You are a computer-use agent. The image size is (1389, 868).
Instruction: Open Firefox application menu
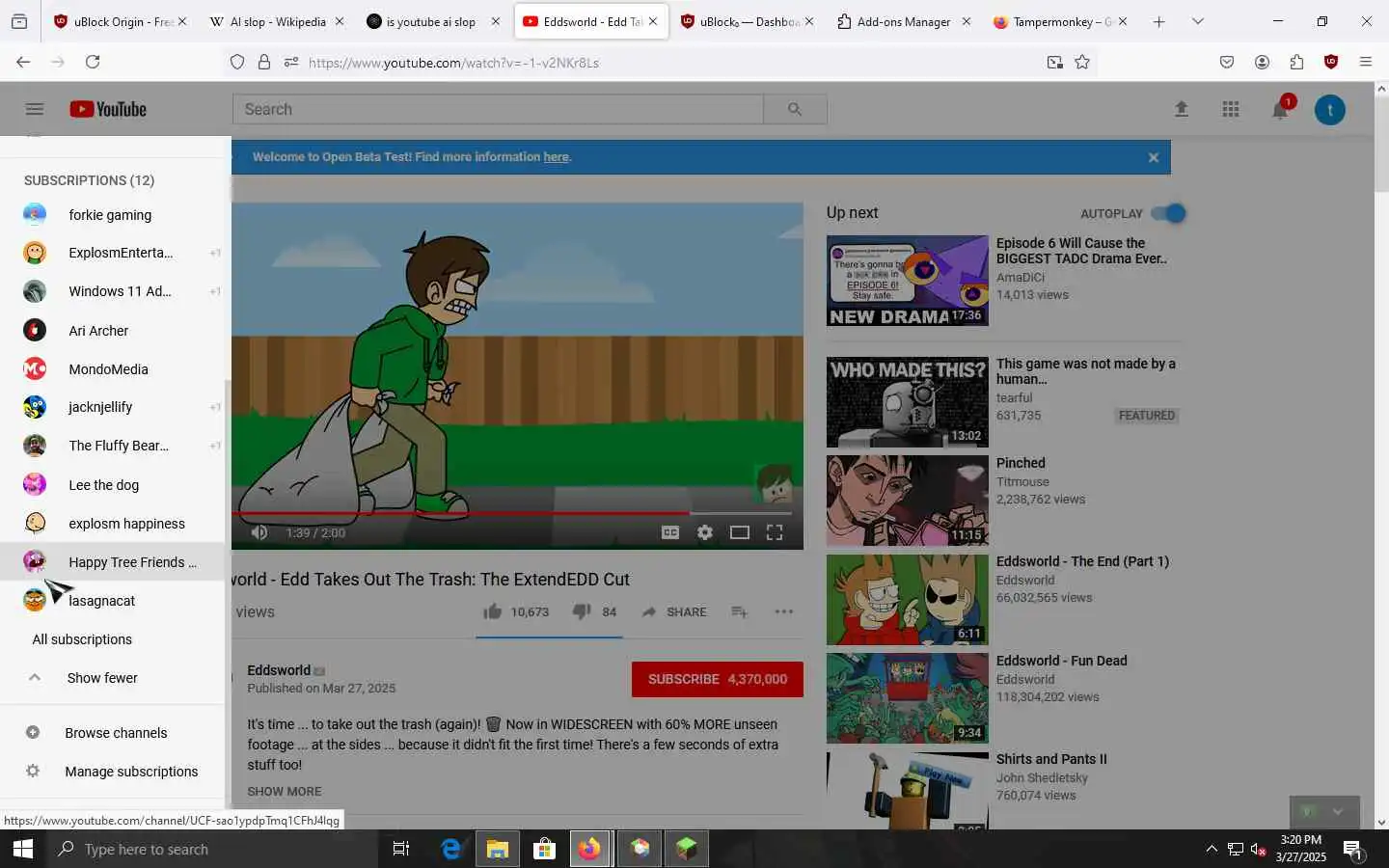(1366, 62)
